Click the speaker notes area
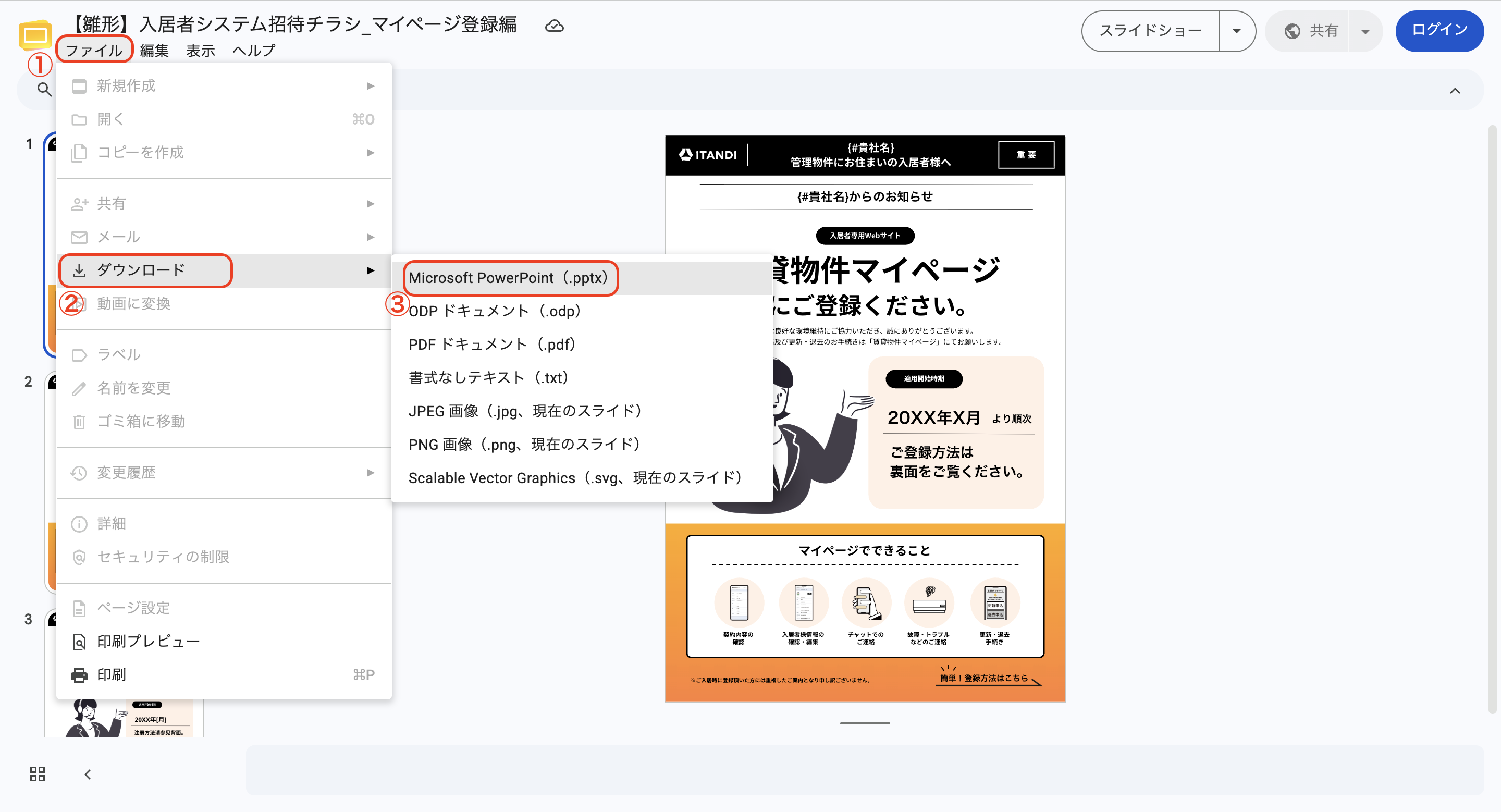This screenshot has width=1501, height=812. click(865, 771)
